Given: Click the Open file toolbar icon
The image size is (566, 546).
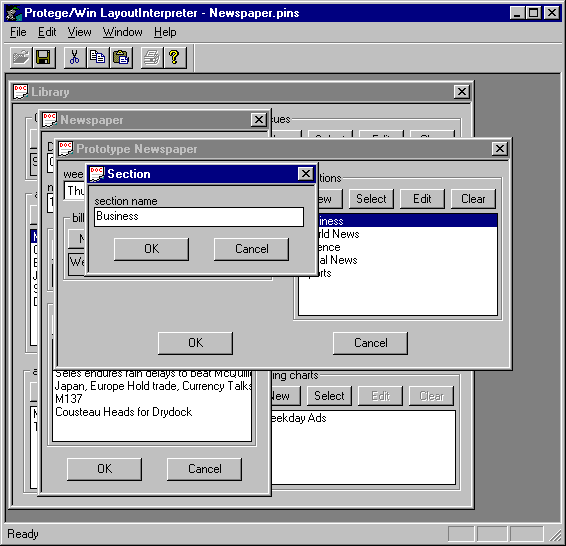Looking at the screenshot, I should (21, 57).
